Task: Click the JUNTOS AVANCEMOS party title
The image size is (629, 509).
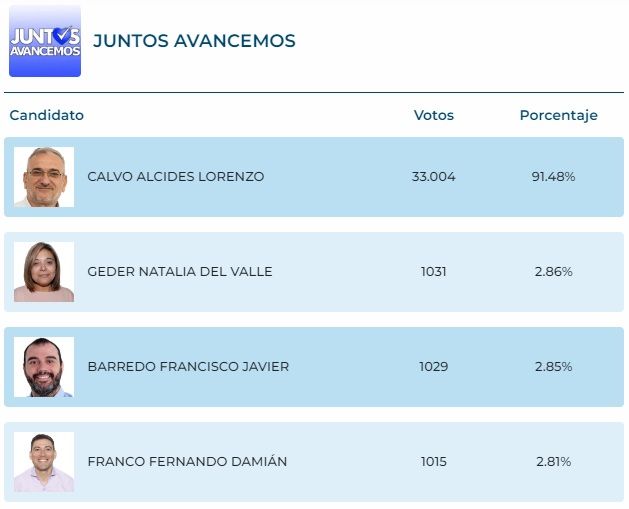Action: click(x=194, y=41)
